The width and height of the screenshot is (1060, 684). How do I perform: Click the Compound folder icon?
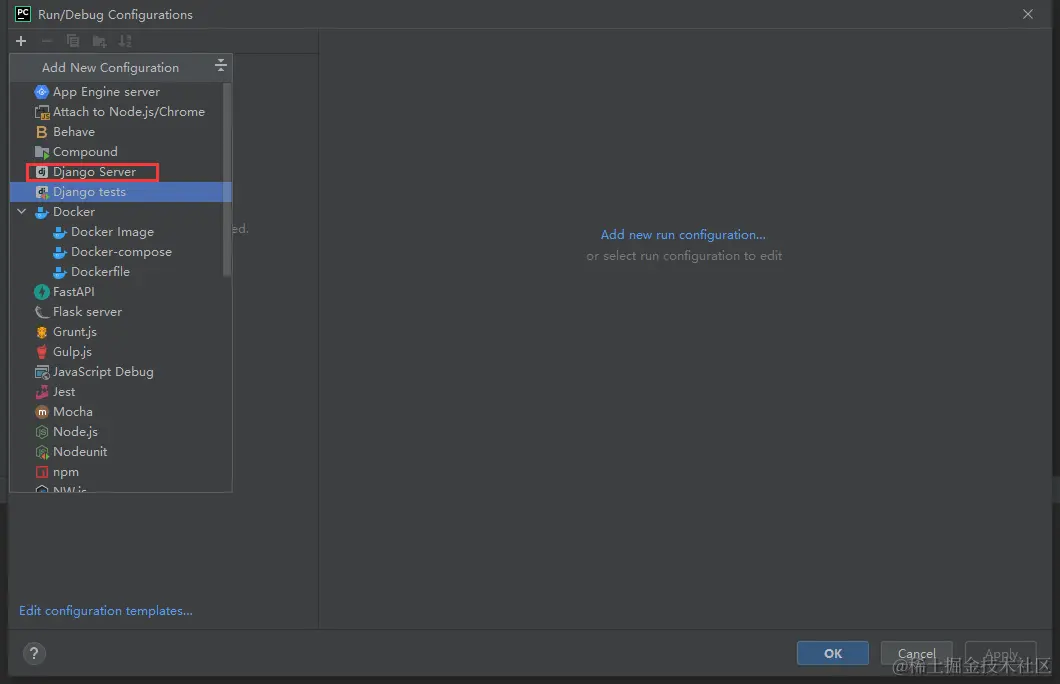coord(41,152)
